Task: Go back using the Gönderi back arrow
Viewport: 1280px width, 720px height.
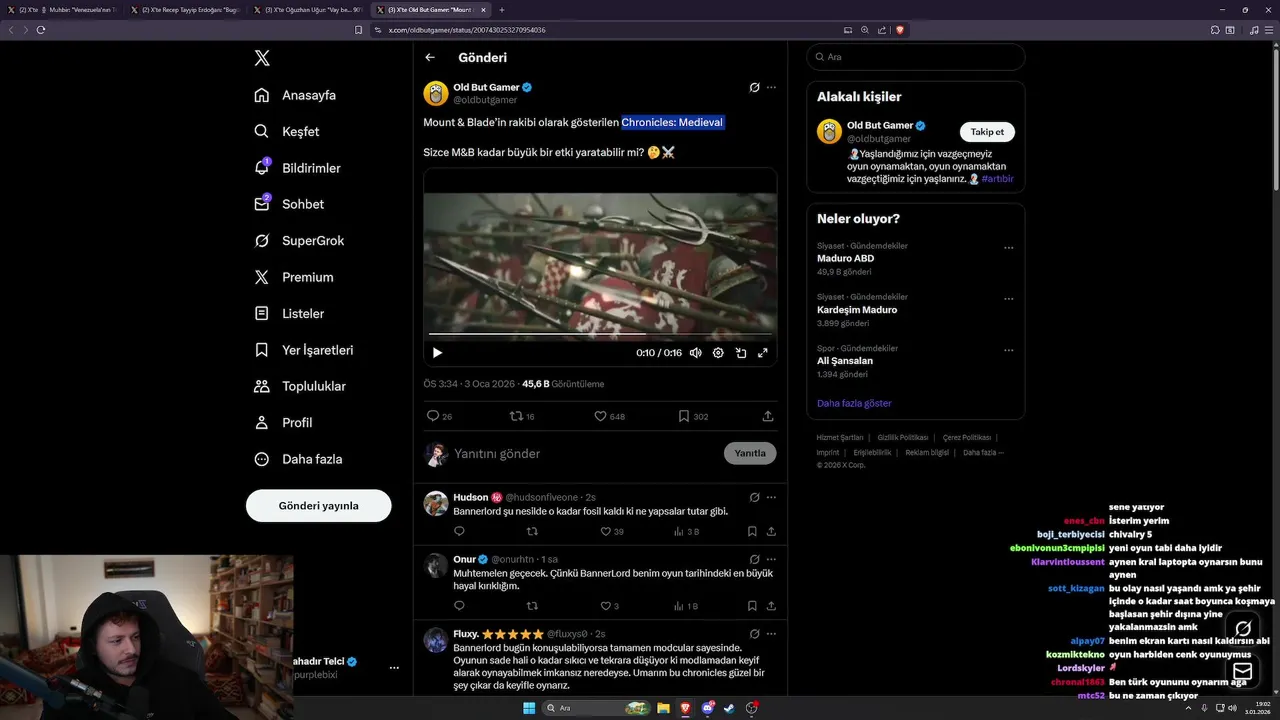Action: click(x=430, y=57)
